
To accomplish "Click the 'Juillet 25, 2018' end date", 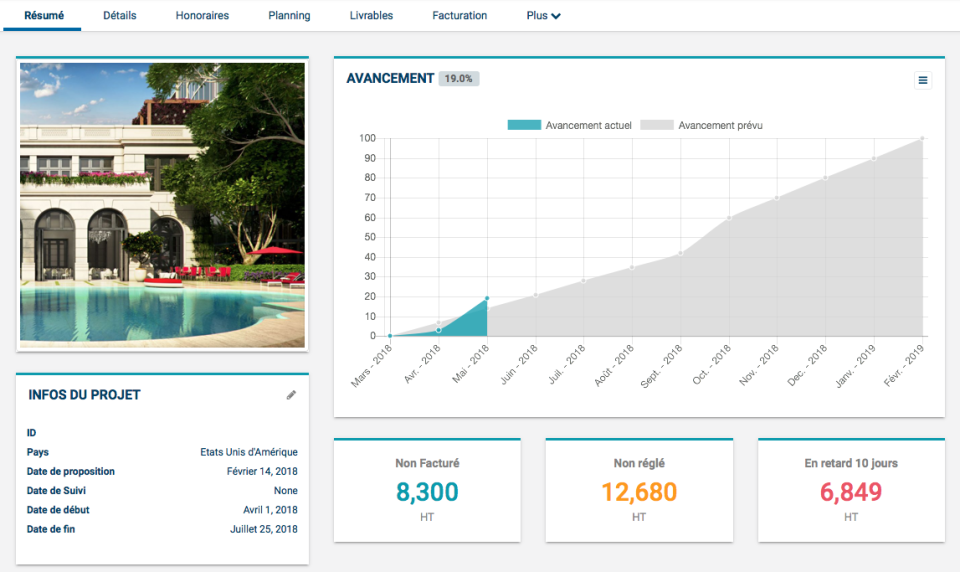I will point(264,529).
